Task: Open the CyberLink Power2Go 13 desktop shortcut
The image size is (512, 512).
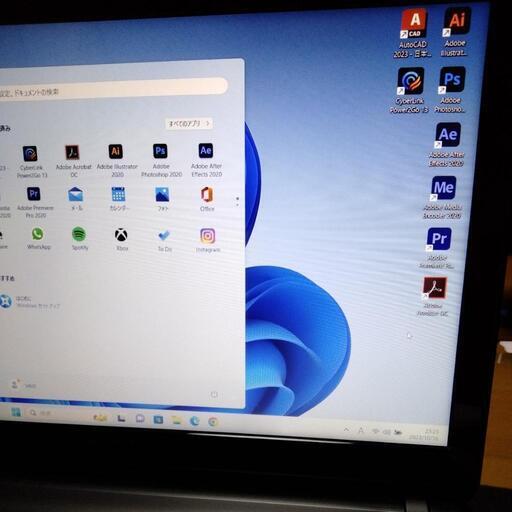Action: 410,90
